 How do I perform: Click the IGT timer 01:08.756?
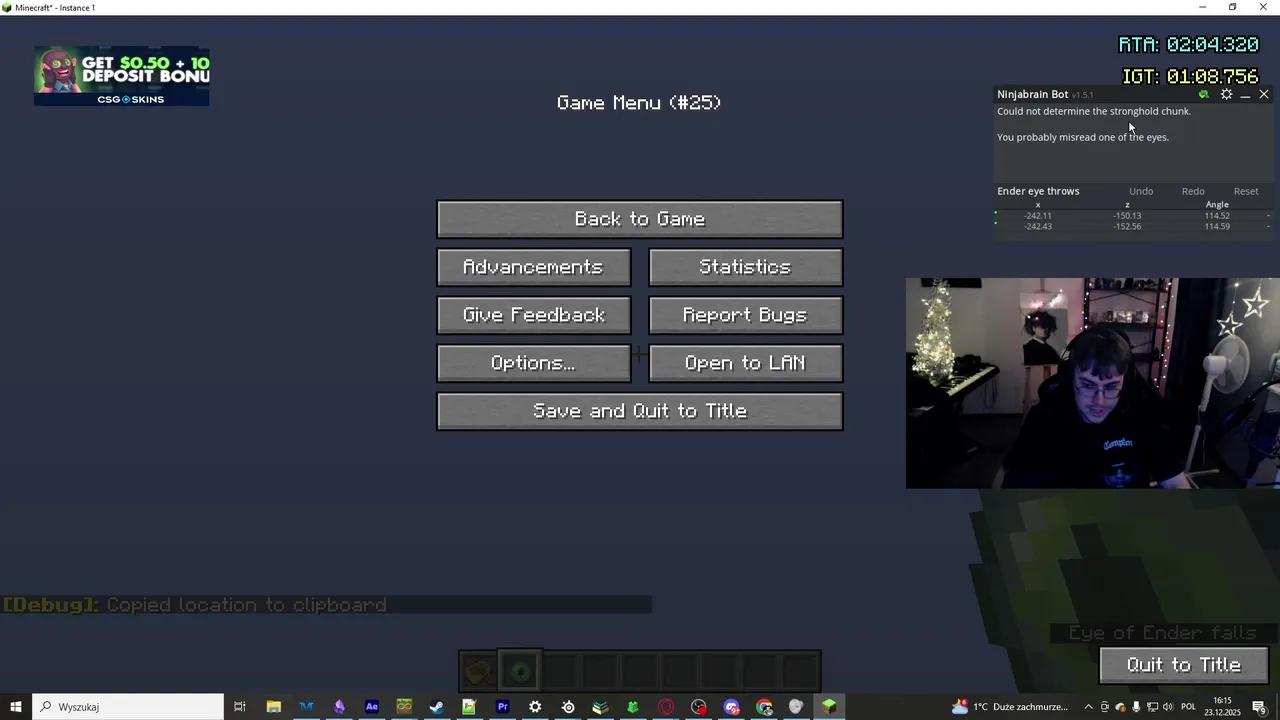tap(1190, 77)
